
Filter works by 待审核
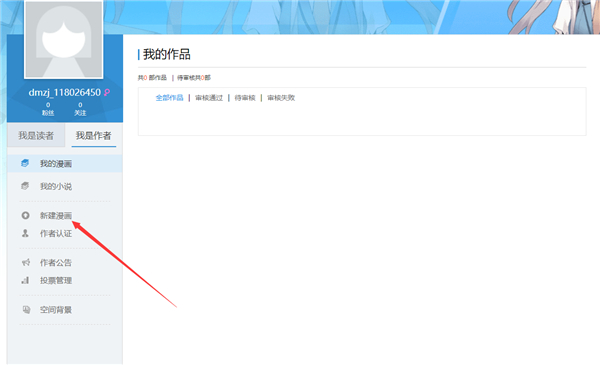[245, 98]
